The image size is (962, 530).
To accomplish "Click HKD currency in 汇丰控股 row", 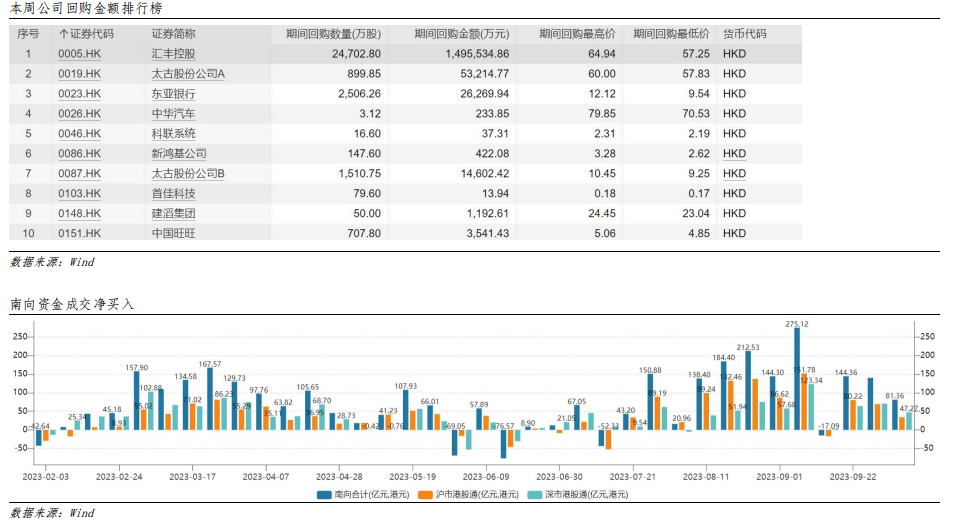I will (734, 54).
